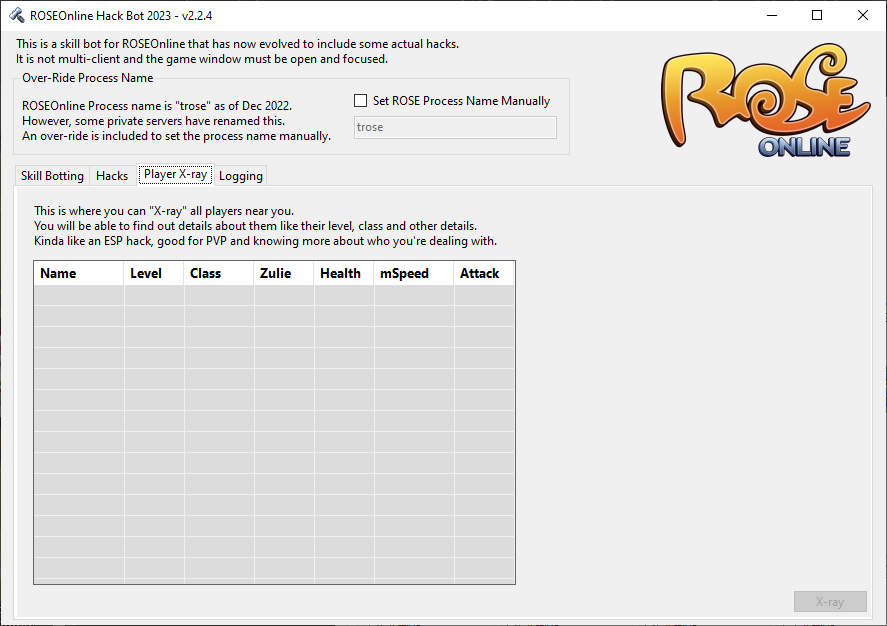The image size is (887, 626).
Task: Sort table by Level column header
Action: 154,273
